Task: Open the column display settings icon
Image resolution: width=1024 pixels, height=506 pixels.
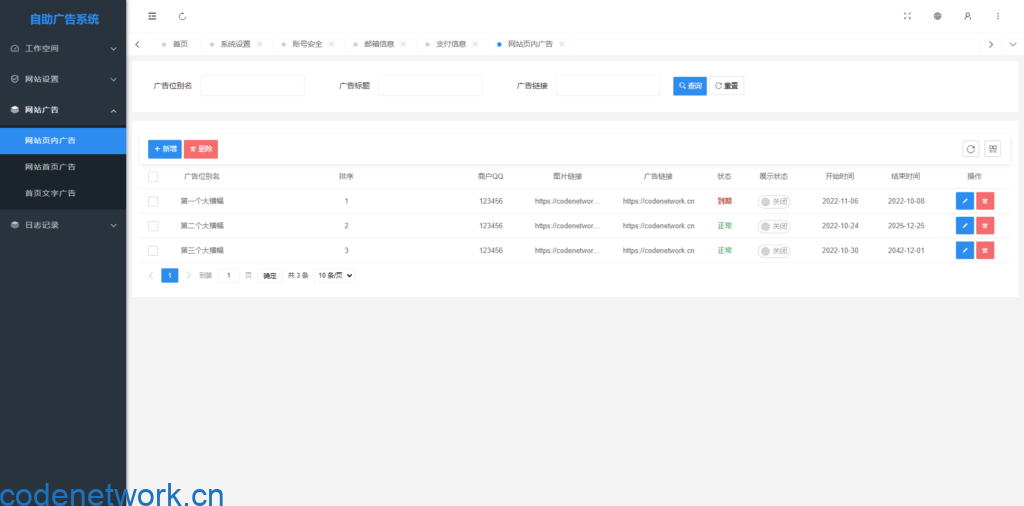Action: tap(992, 149)
